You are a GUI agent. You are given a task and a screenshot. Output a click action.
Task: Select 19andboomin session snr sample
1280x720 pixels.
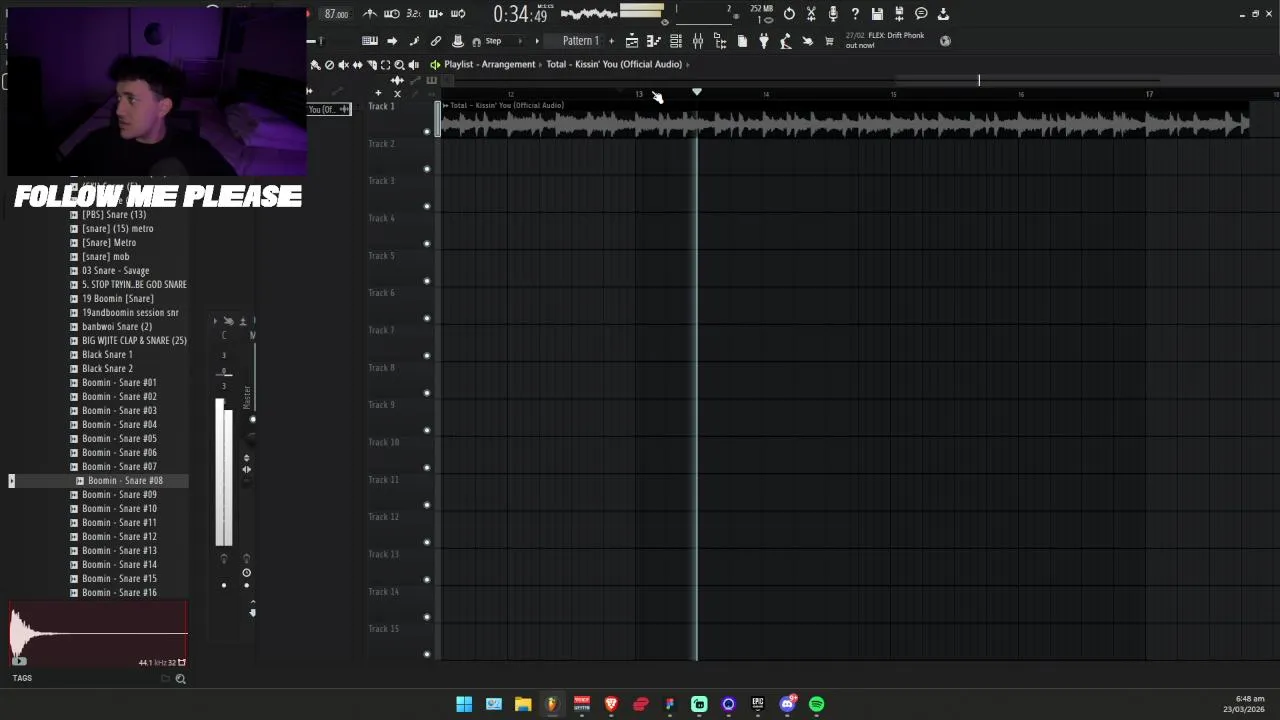(x=130, y=313)
